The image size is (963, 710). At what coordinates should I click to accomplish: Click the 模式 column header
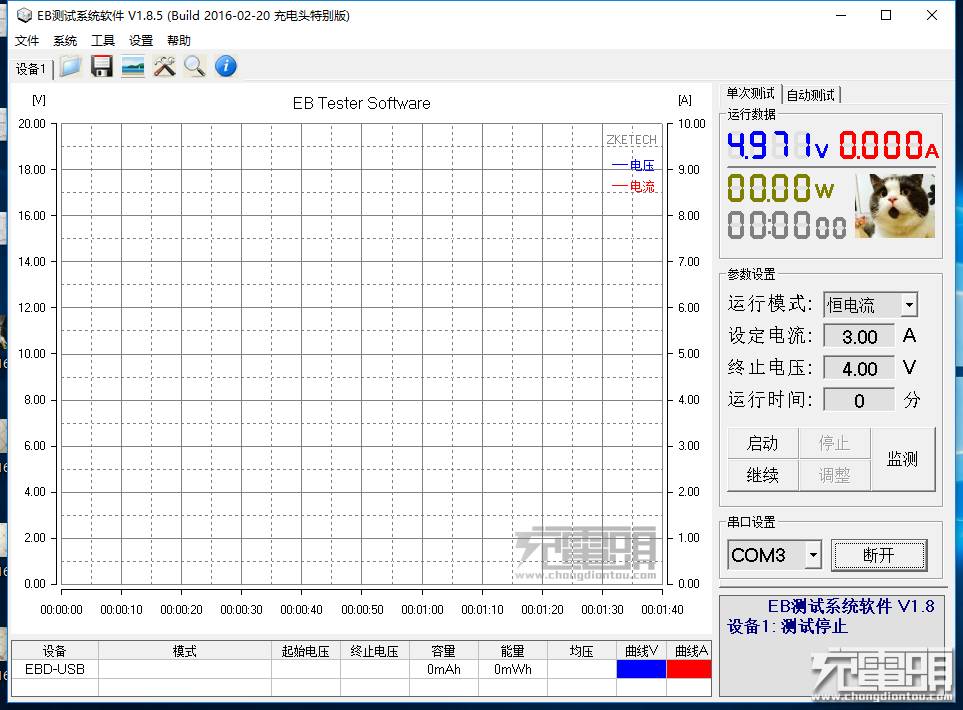184,651
